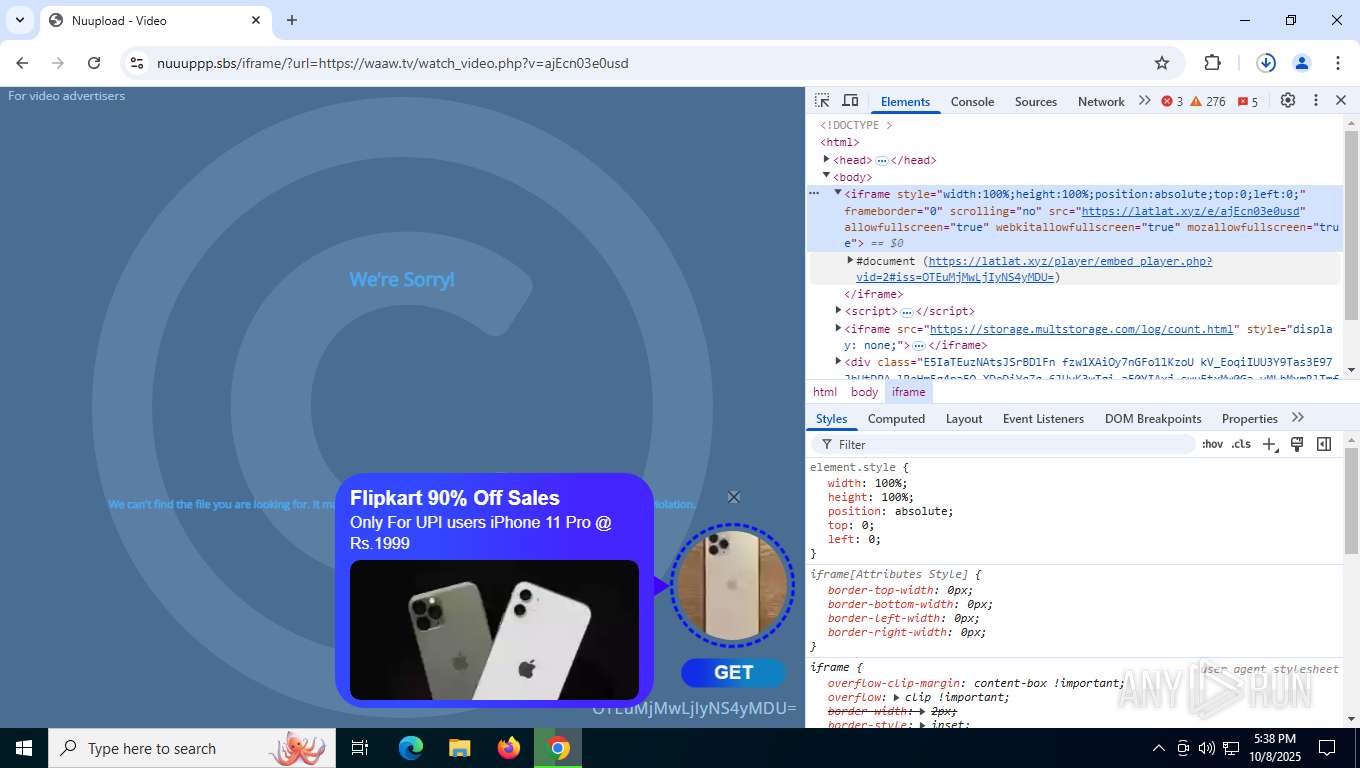Image resolution: width=1360 pixels, height=768 pixels.
Task: Click 'position: absolute' style declaration
Action: pos(890,511)
